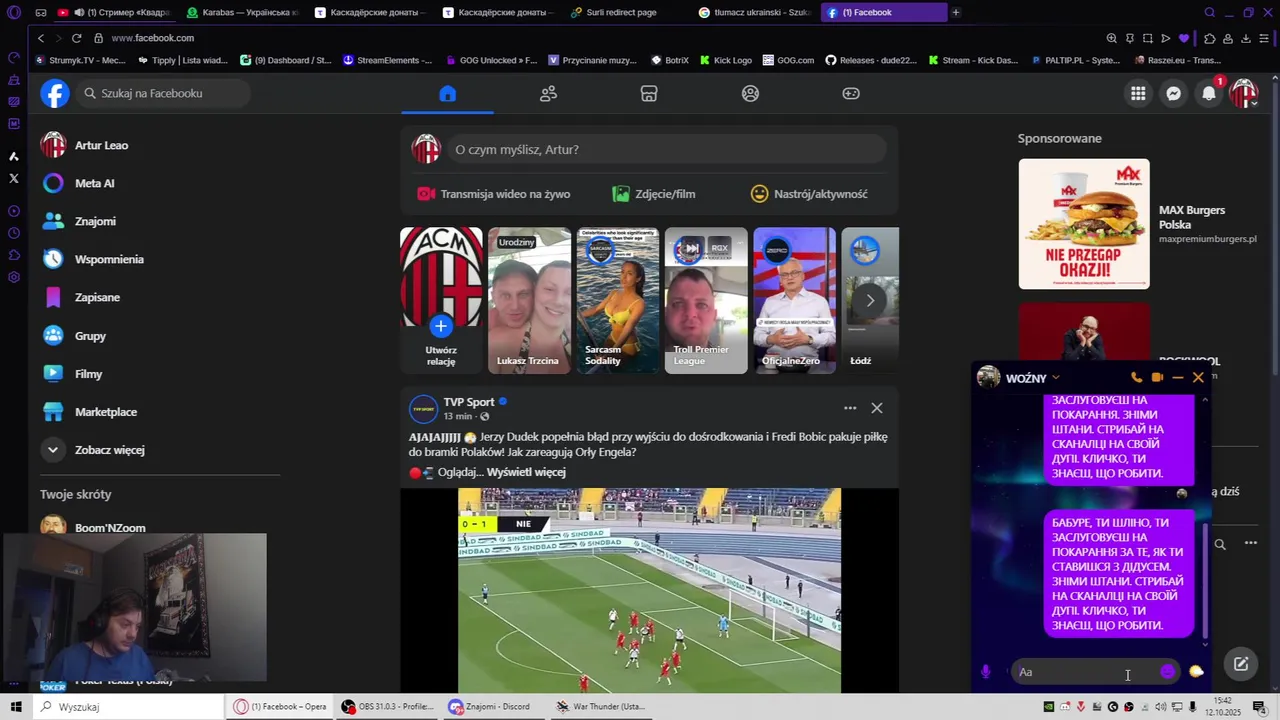Open the Gaming tab icon in the top bar

click(851, 93)
